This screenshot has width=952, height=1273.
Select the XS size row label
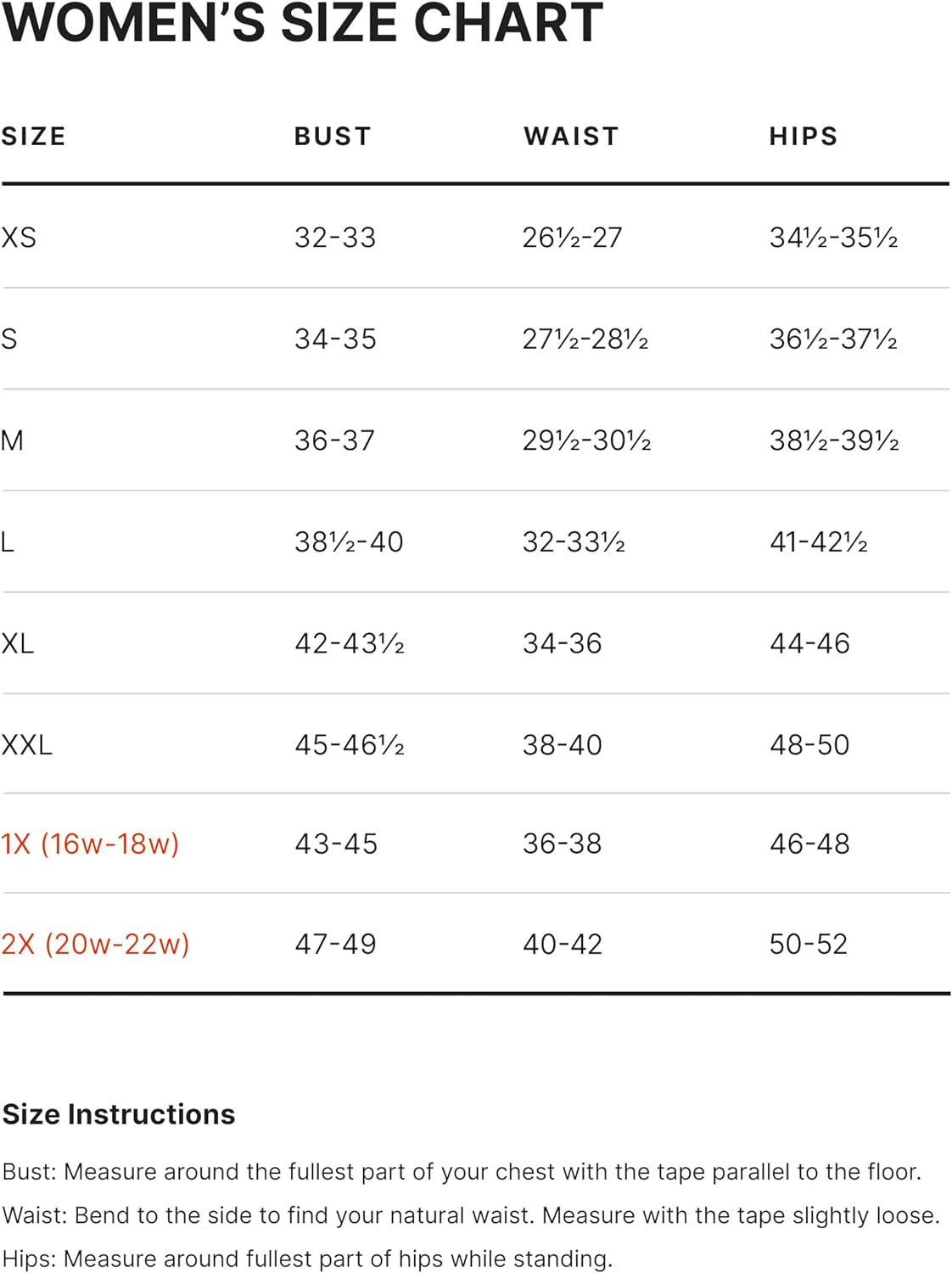(x=19, y=238)
